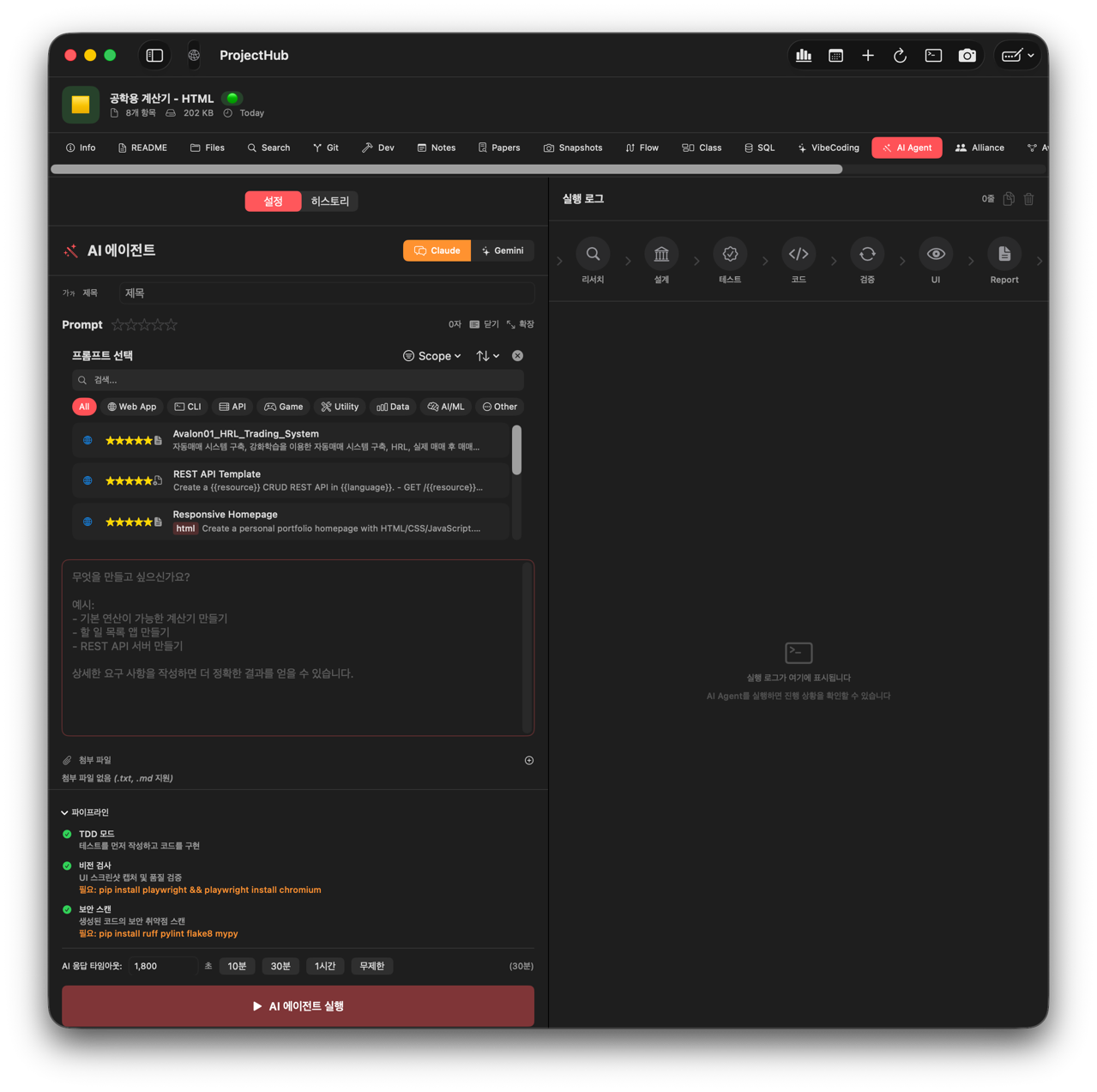Viewport: 1097px width, 1092px height.
Task: Select the 리서치 pipeline stage icon
Action: (x=593, y=255)
